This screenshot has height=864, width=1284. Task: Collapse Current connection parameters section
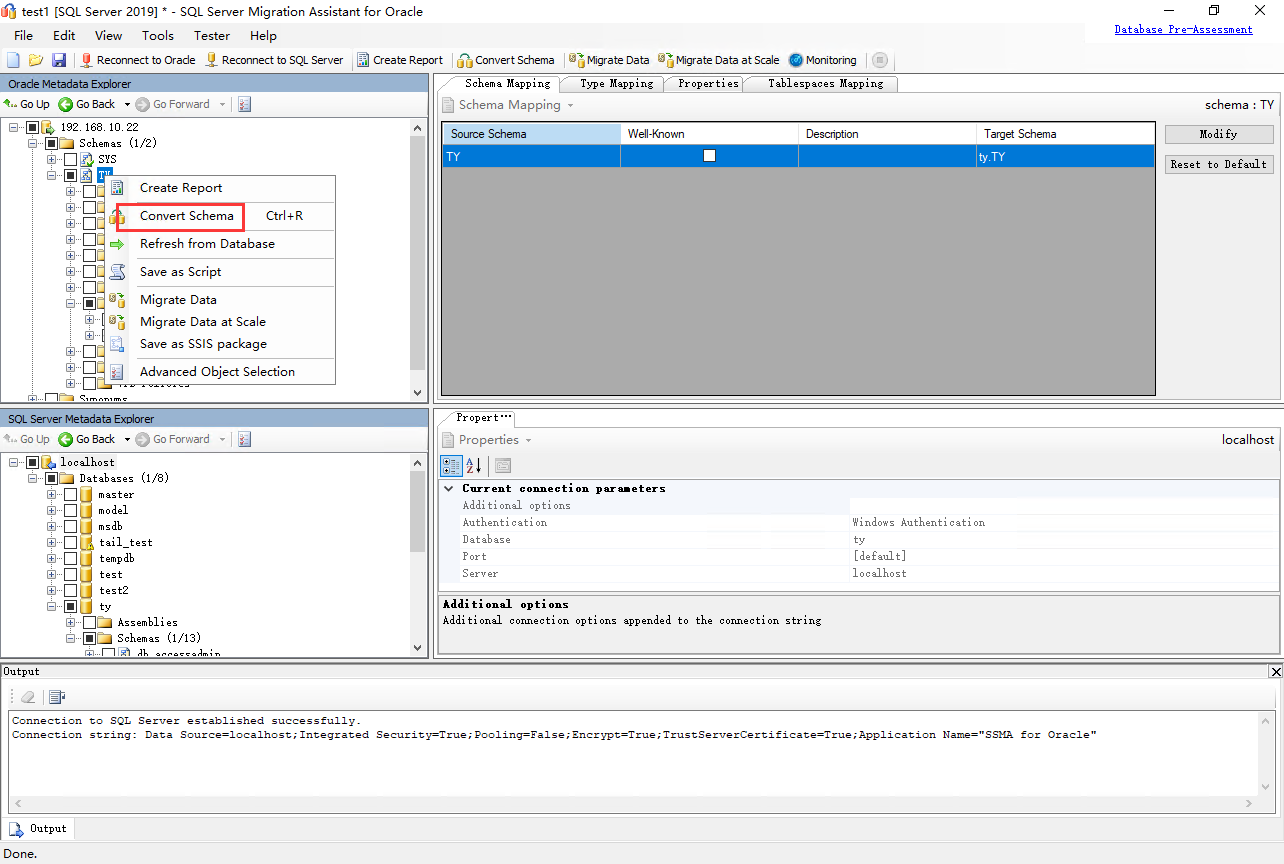click(x=449, y=489)
